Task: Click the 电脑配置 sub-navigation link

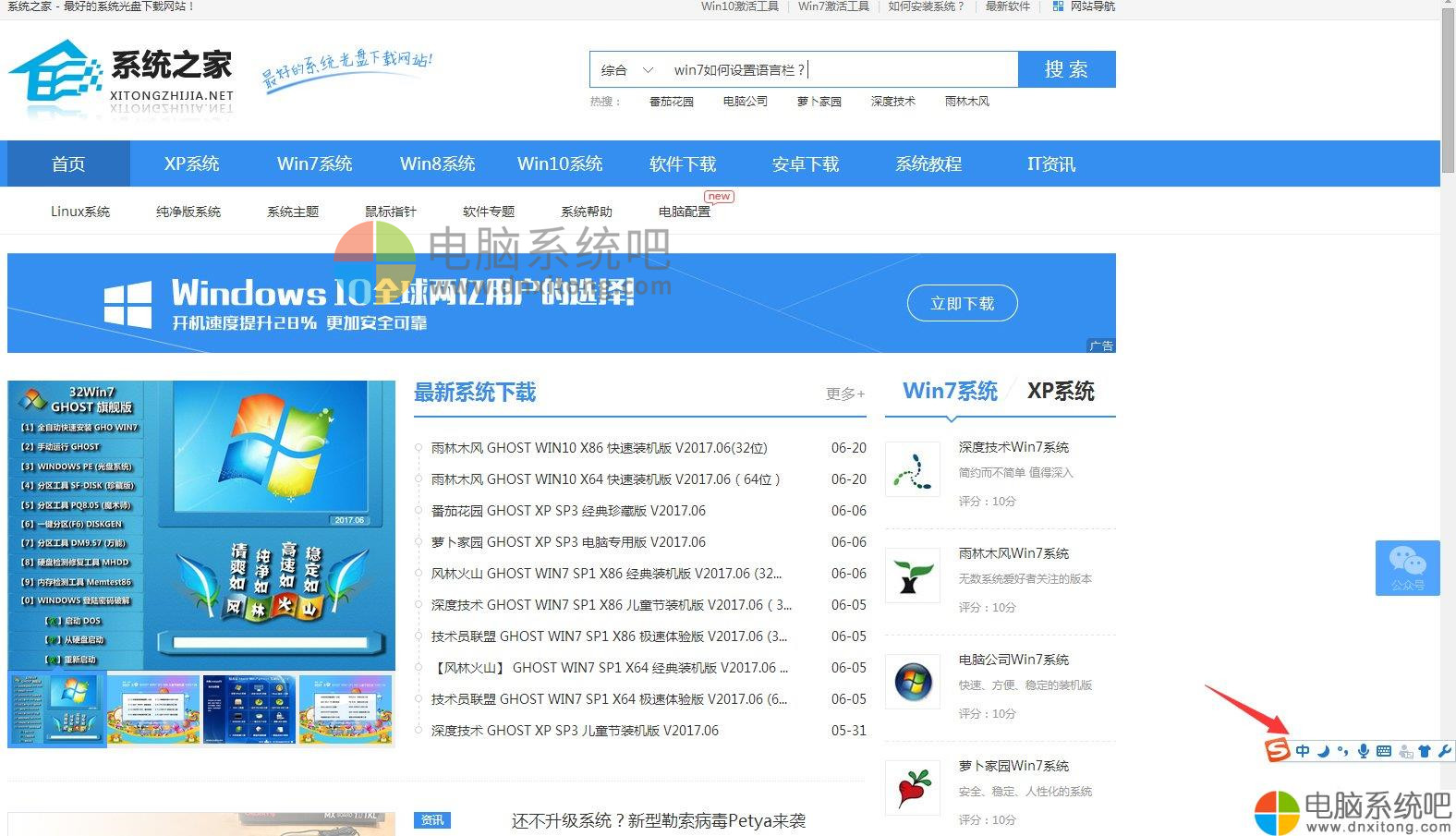Action: (685, 212)
